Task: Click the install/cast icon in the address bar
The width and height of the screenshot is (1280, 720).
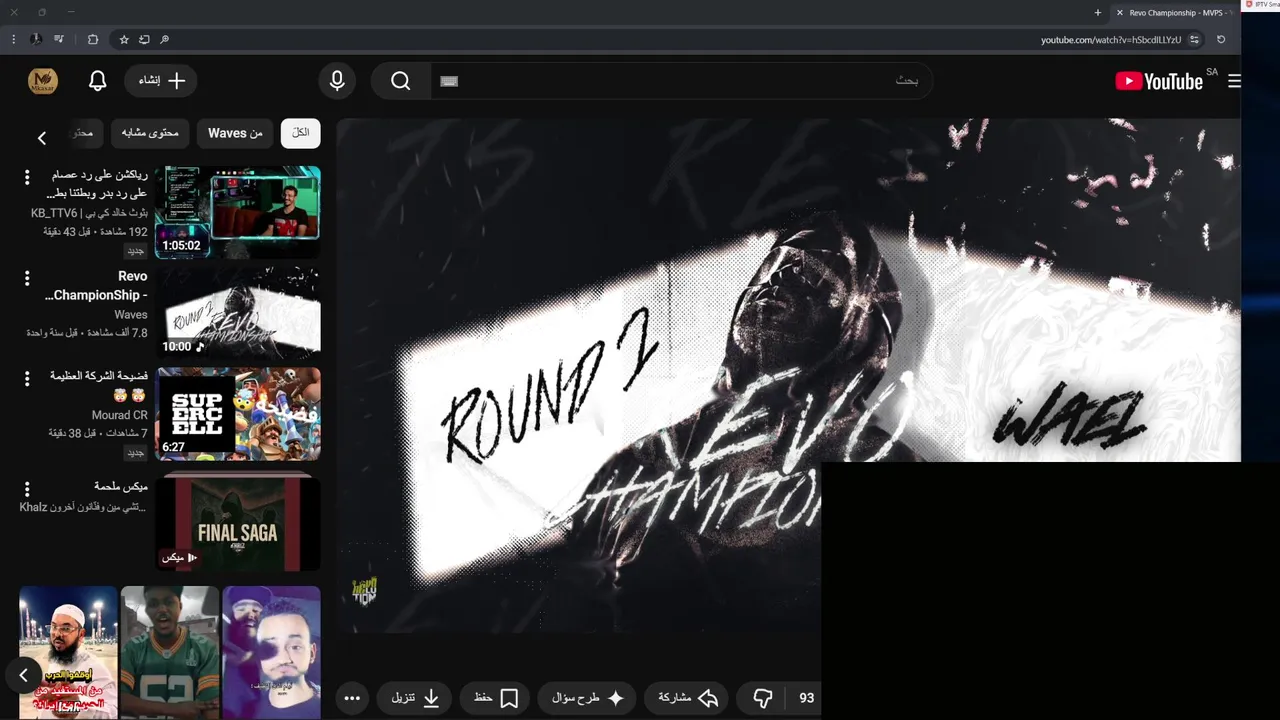Action: click(144, 39)
